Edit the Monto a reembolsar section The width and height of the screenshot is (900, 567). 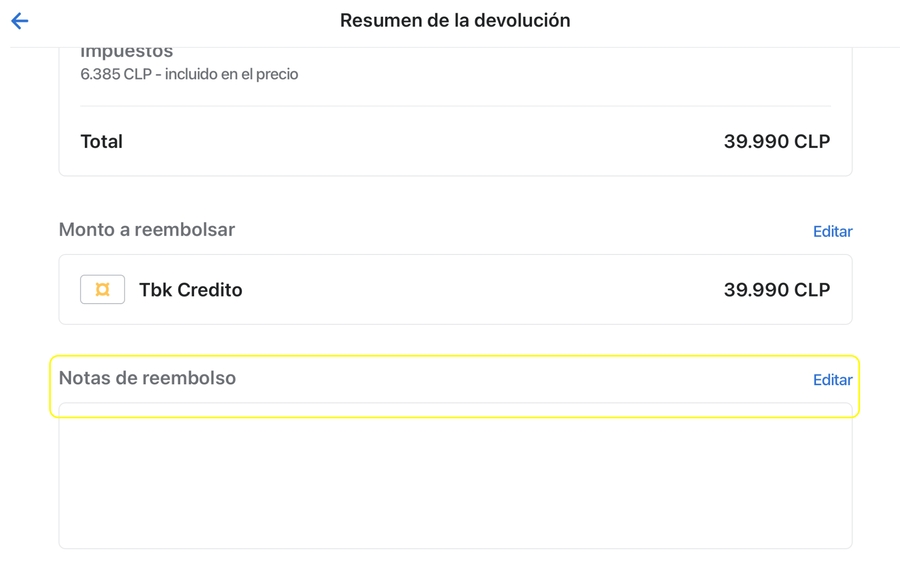(832, 232)
